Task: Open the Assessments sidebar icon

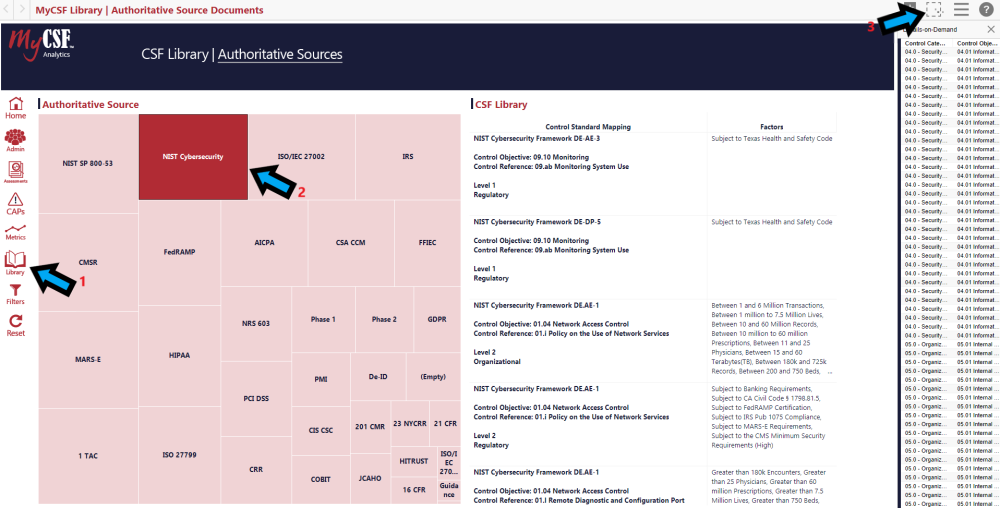Action: (x=16, y=173)
